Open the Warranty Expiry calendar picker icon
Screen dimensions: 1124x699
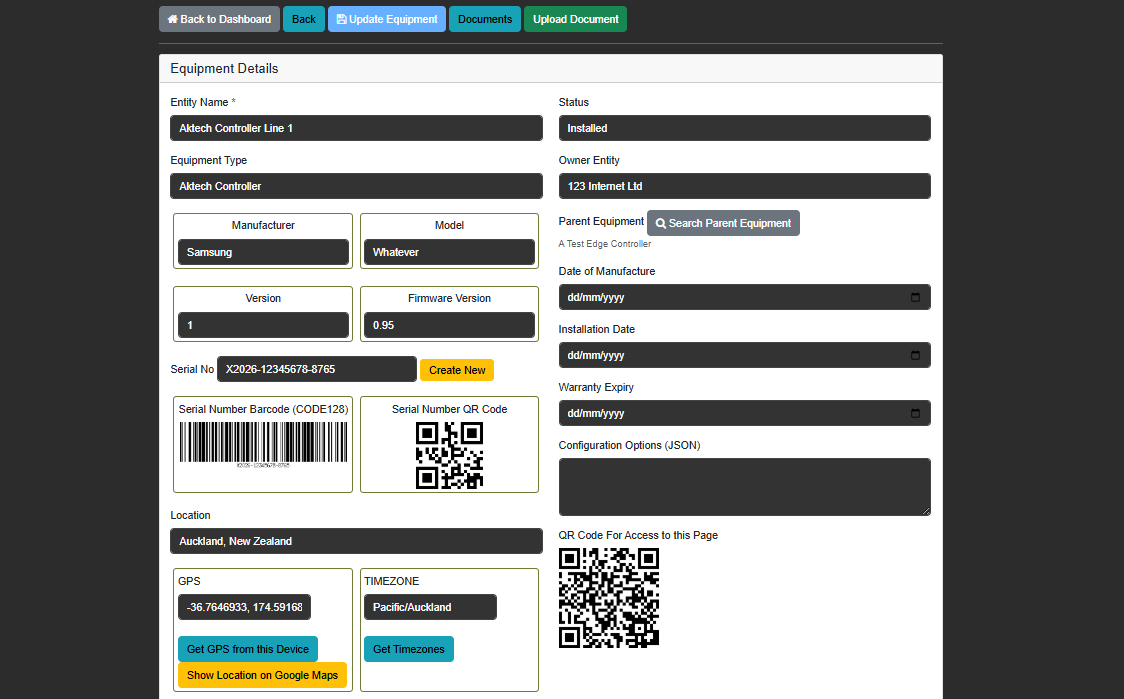(915, 413)
